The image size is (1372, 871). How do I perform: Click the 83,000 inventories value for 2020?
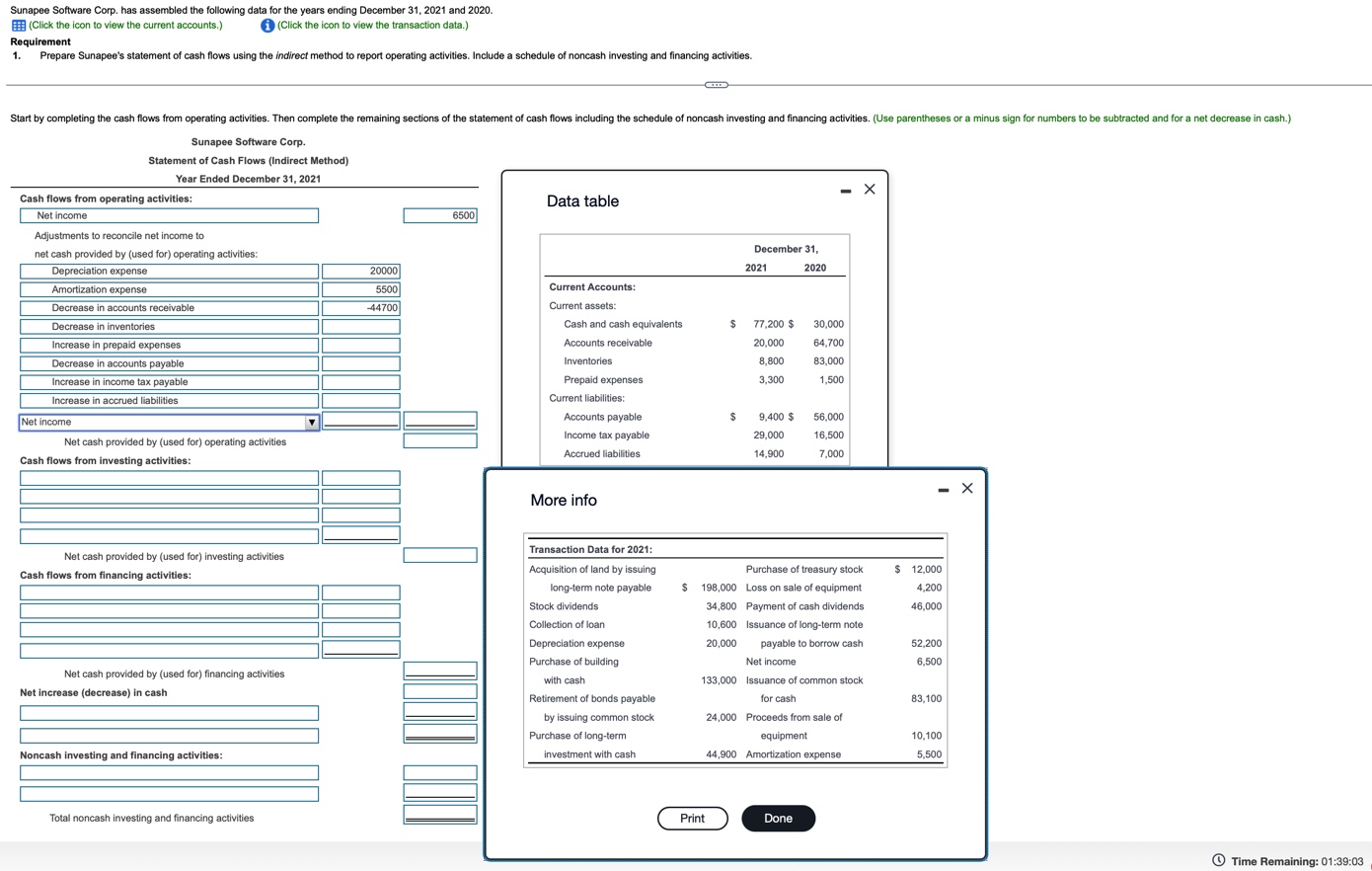828,361
